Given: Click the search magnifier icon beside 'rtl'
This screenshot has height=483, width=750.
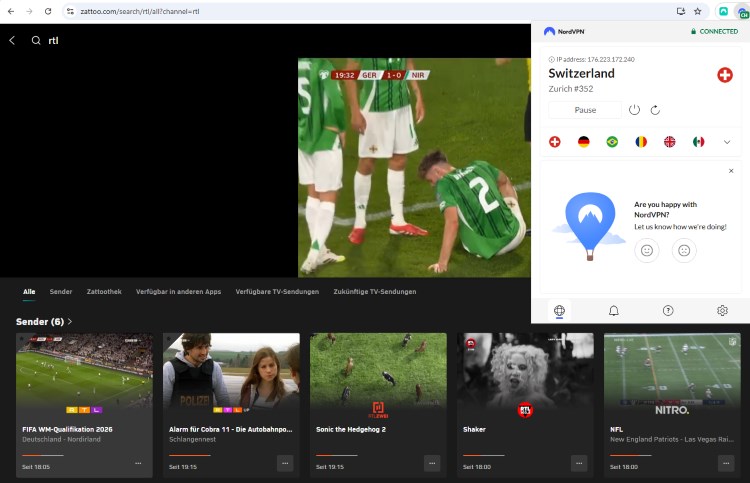Looking at the screenshot, I should tap(36, 41).
